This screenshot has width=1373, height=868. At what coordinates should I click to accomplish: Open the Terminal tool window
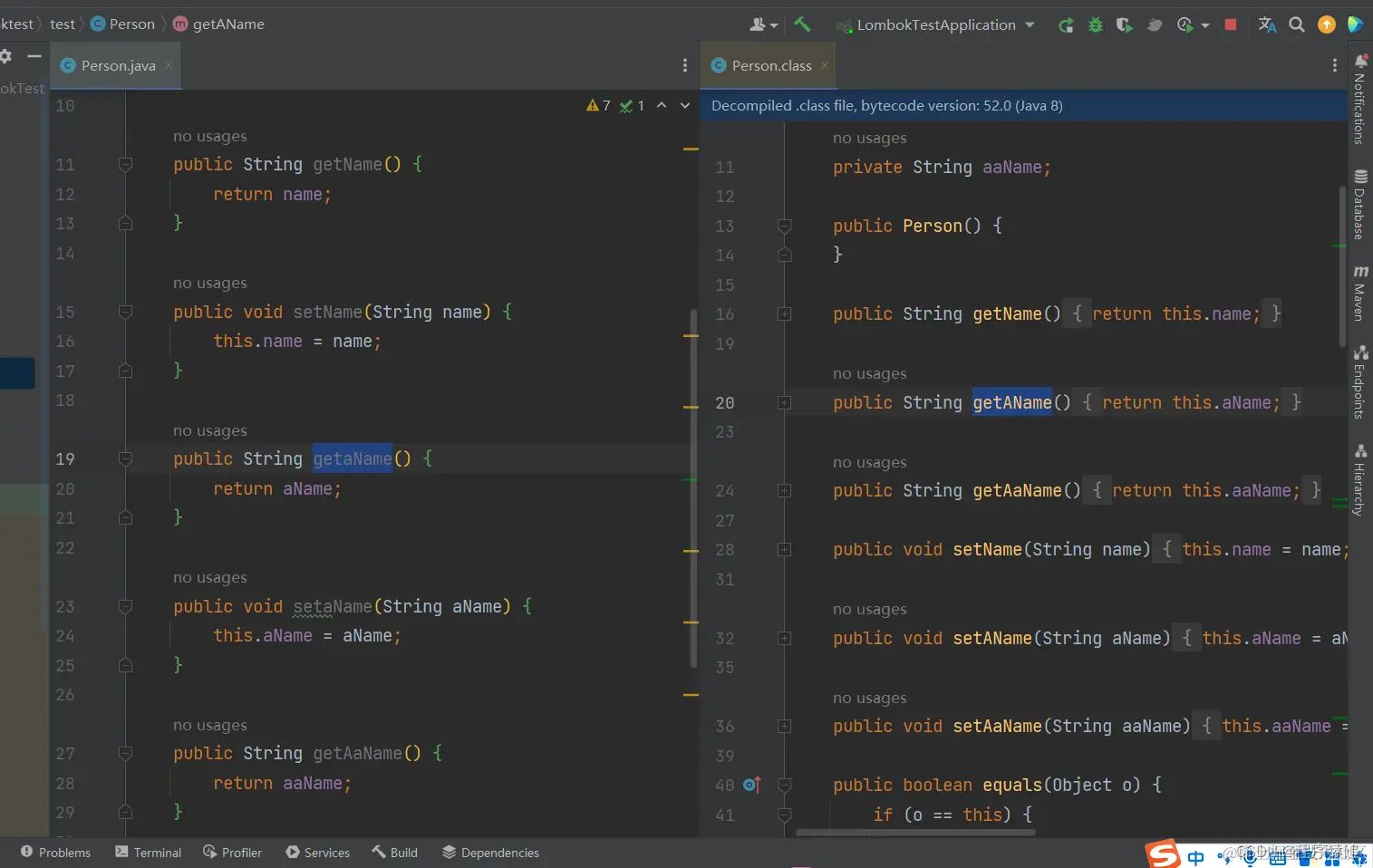click(148, 853)
